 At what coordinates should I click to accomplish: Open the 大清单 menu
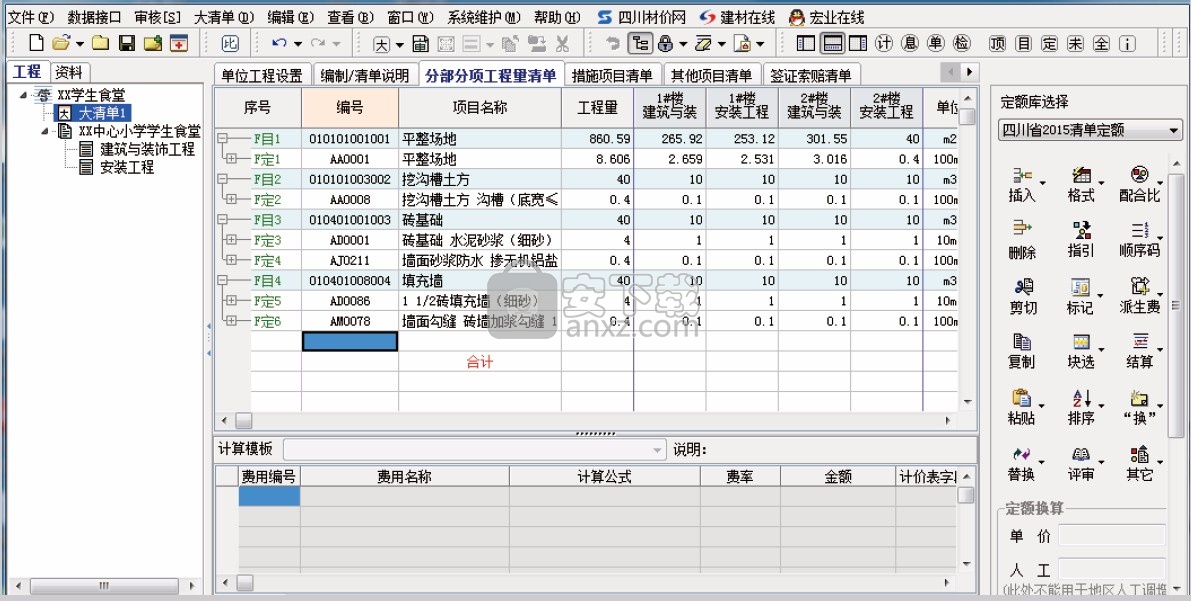[224, 17]
